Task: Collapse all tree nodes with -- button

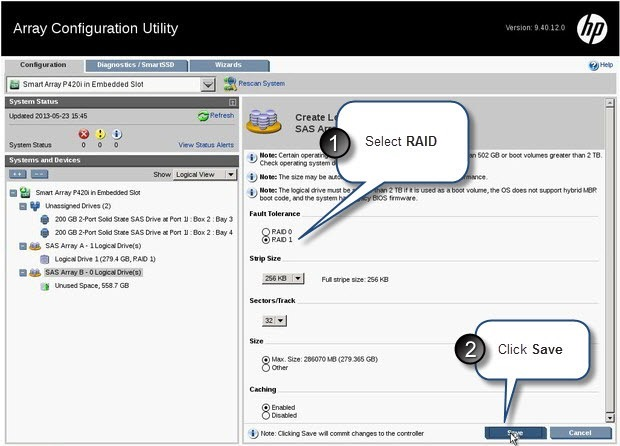Action: click(39, 174)
